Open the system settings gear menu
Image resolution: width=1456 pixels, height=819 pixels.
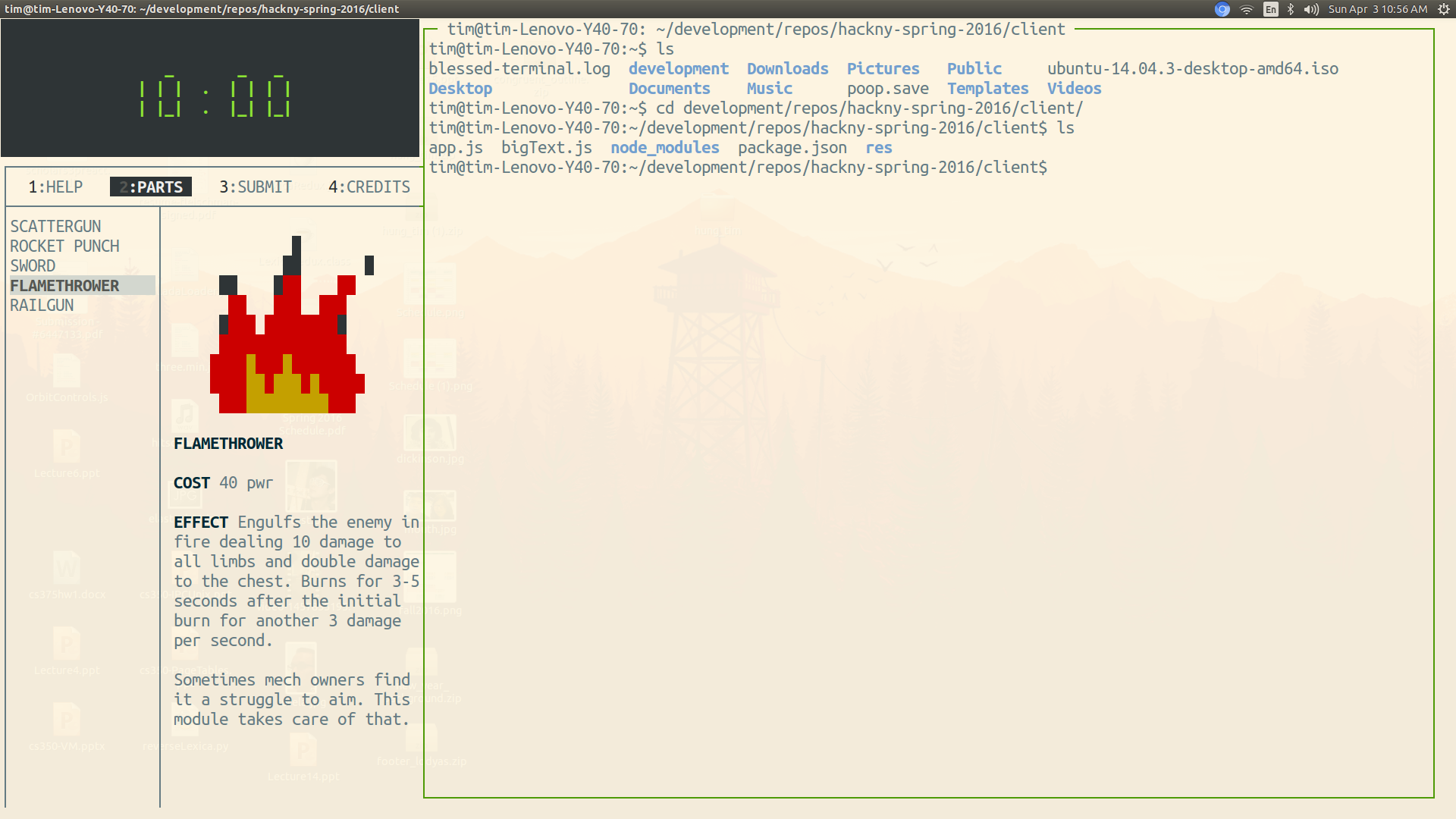pyautogui.click(x=1444, y=9)
